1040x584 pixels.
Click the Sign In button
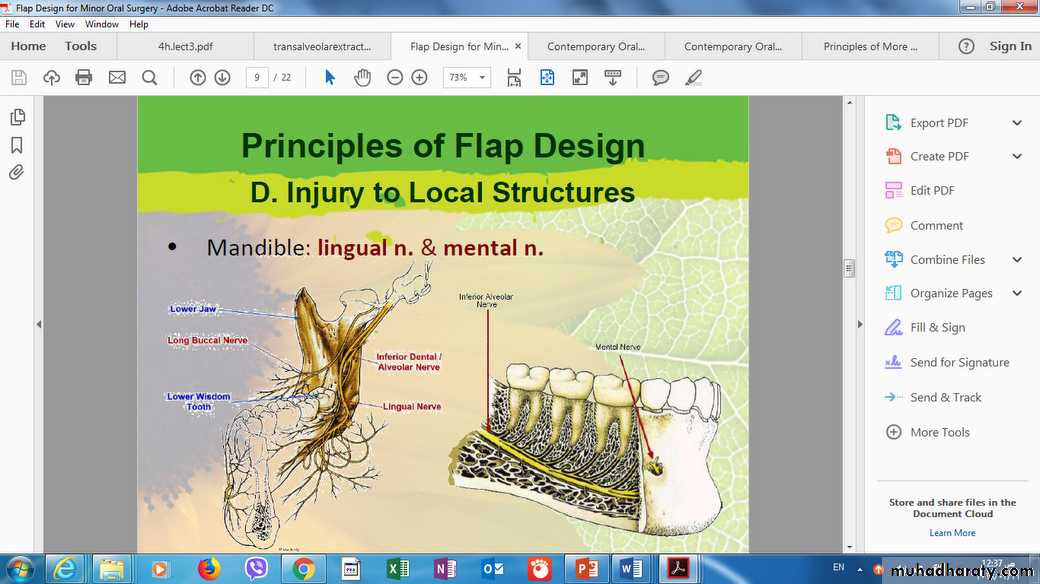click(1010, 46)
